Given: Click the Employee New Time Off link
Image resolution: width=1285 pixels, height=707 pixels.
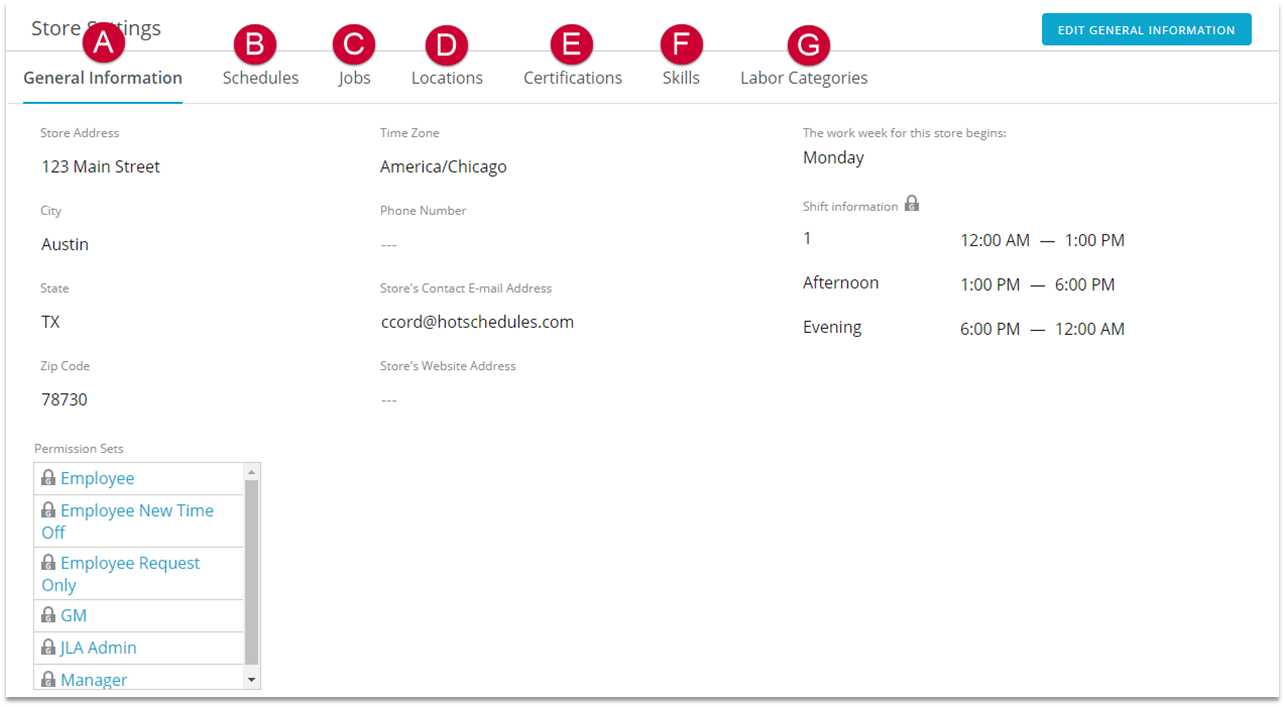Looking at the screenshot, I should 136,511.
